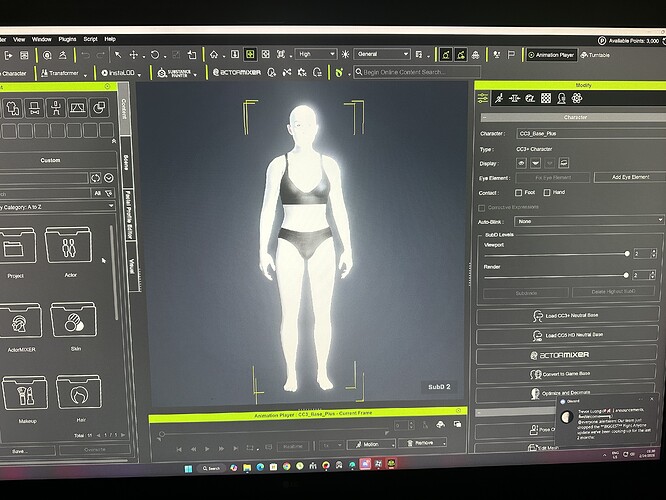The height and width of the screenshot is (500, 666).
Task: Select the arrow Select tool in toolbar
Action: click(x=118, y=55)
